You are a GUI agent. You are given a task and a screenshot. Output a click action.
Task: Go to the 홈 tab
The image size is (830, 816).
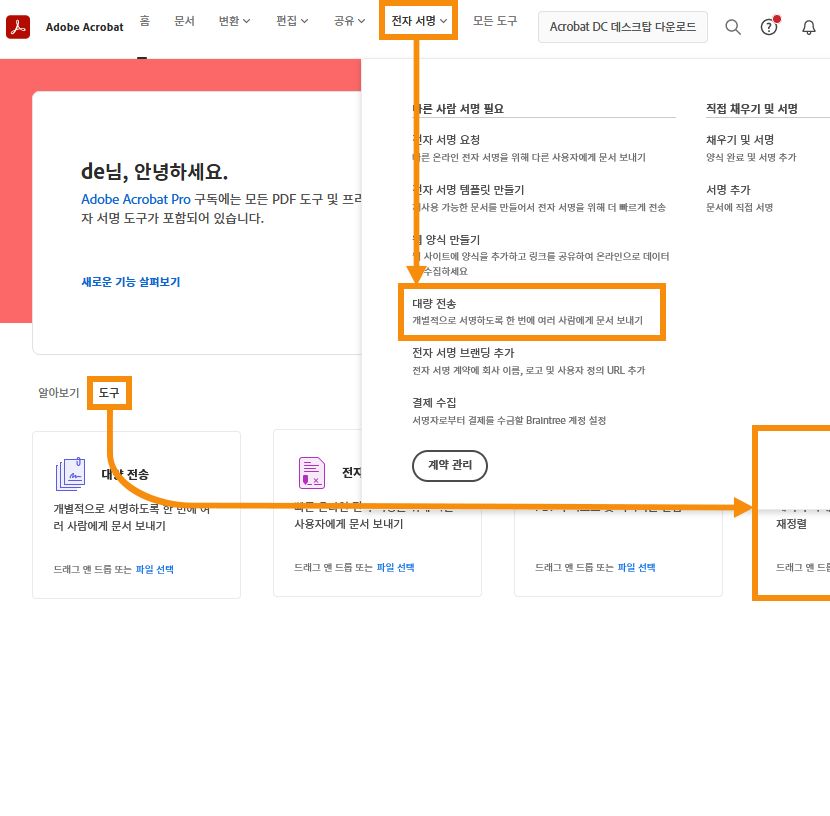tap(145, 21)
